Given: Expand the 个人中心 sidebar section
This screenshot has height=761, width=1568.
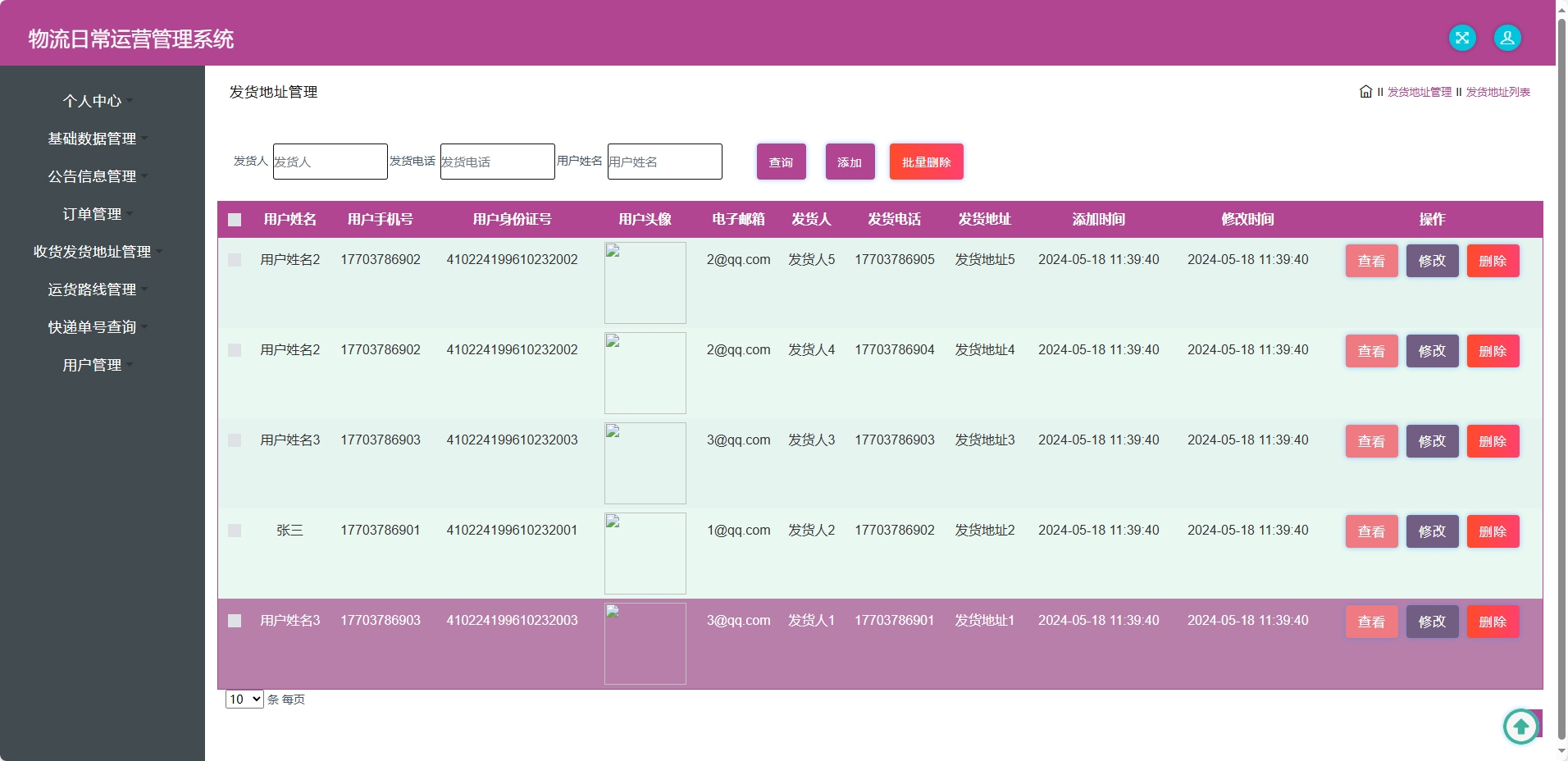Looking at the screenshot, I should (x=93, y=101).
